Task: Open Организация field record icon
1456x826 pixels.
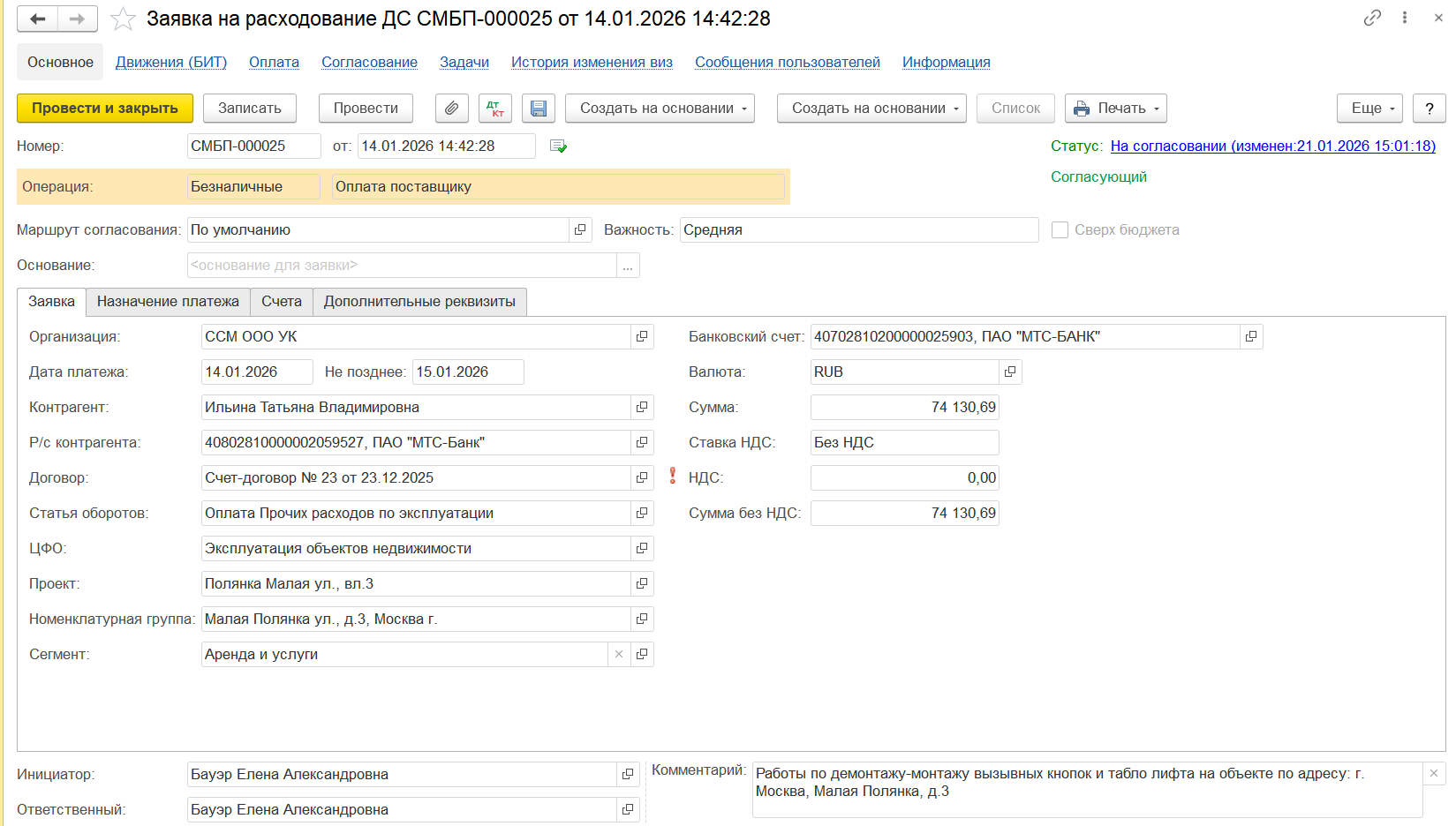Action: coord(642,337)
